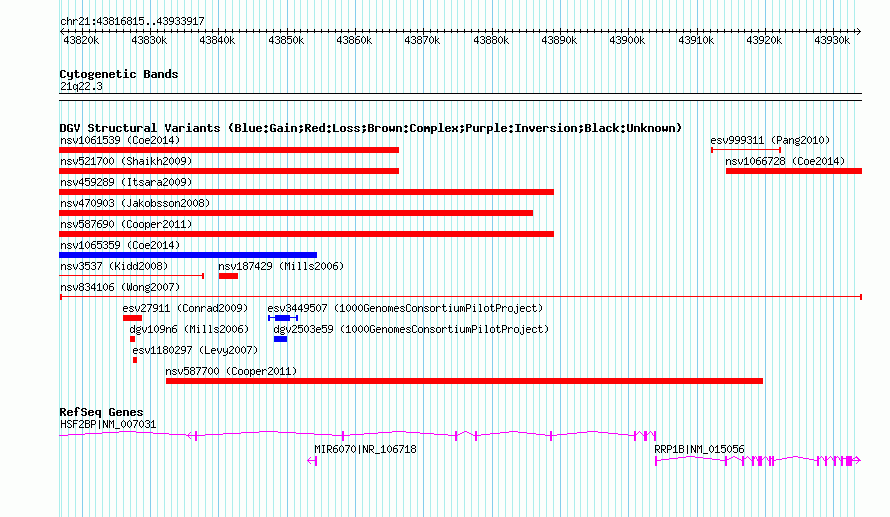Click the 43900k ruler position
The width and height of the screenshot is (890, 517).
click(627, 40)
